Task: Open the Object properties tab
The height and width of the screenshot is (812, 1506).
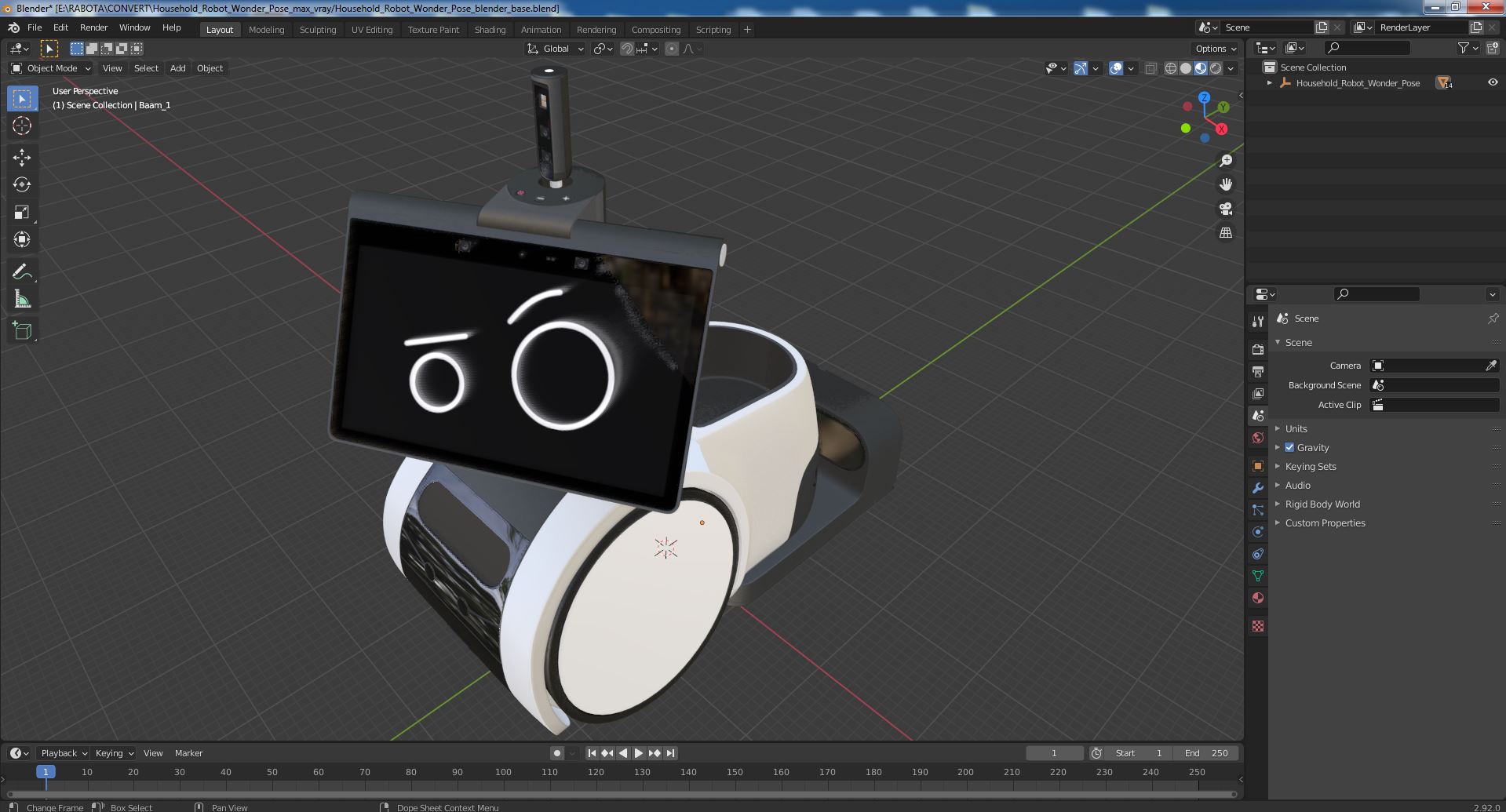Action: pyautogui.click(x=1258, y=466)
